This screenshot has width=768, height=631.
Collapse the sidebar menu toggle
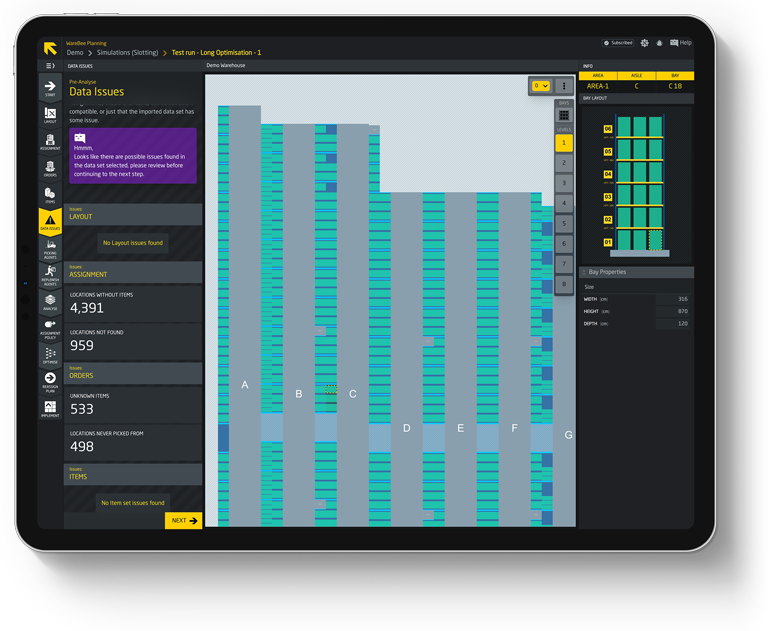coord(50,66)
